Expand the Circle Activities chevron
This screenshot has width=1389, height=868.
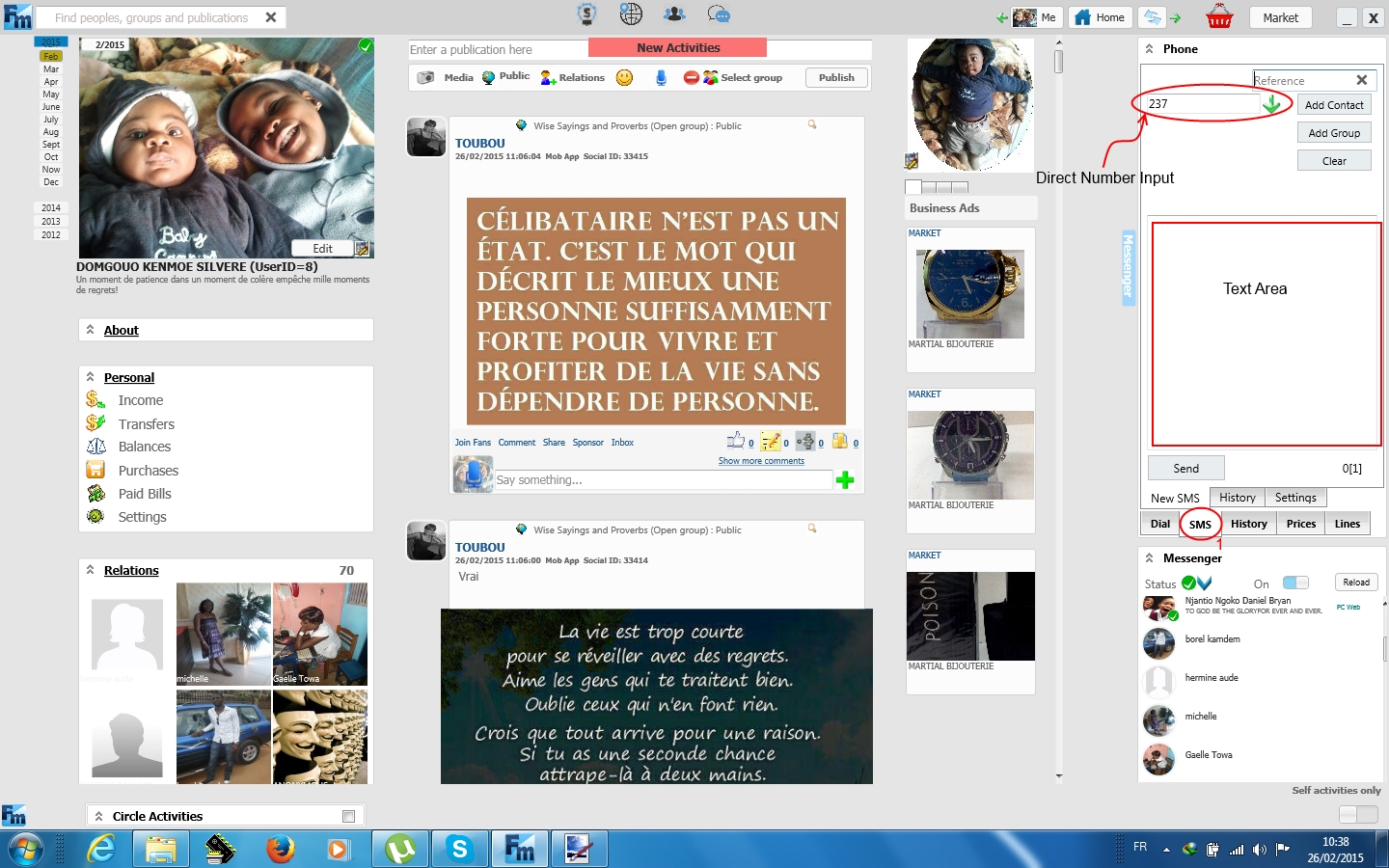point(98,816)
